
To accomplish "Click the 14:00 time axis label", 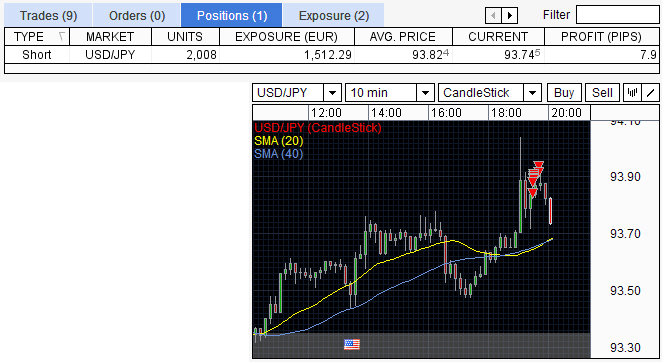I will [386, 113].
